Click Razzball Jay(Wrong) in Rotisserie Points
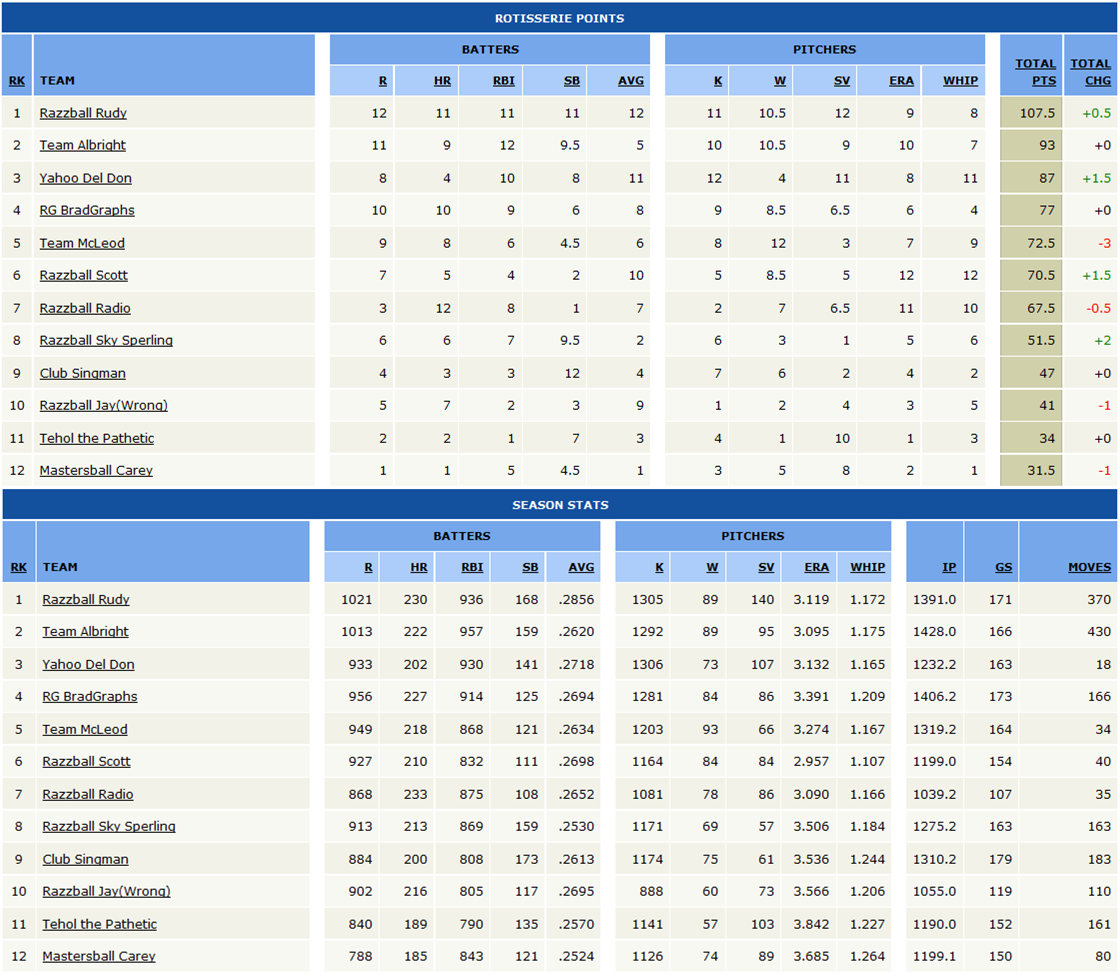The width and height of the screenshot is (1120, 972). [x=103, y=405]
